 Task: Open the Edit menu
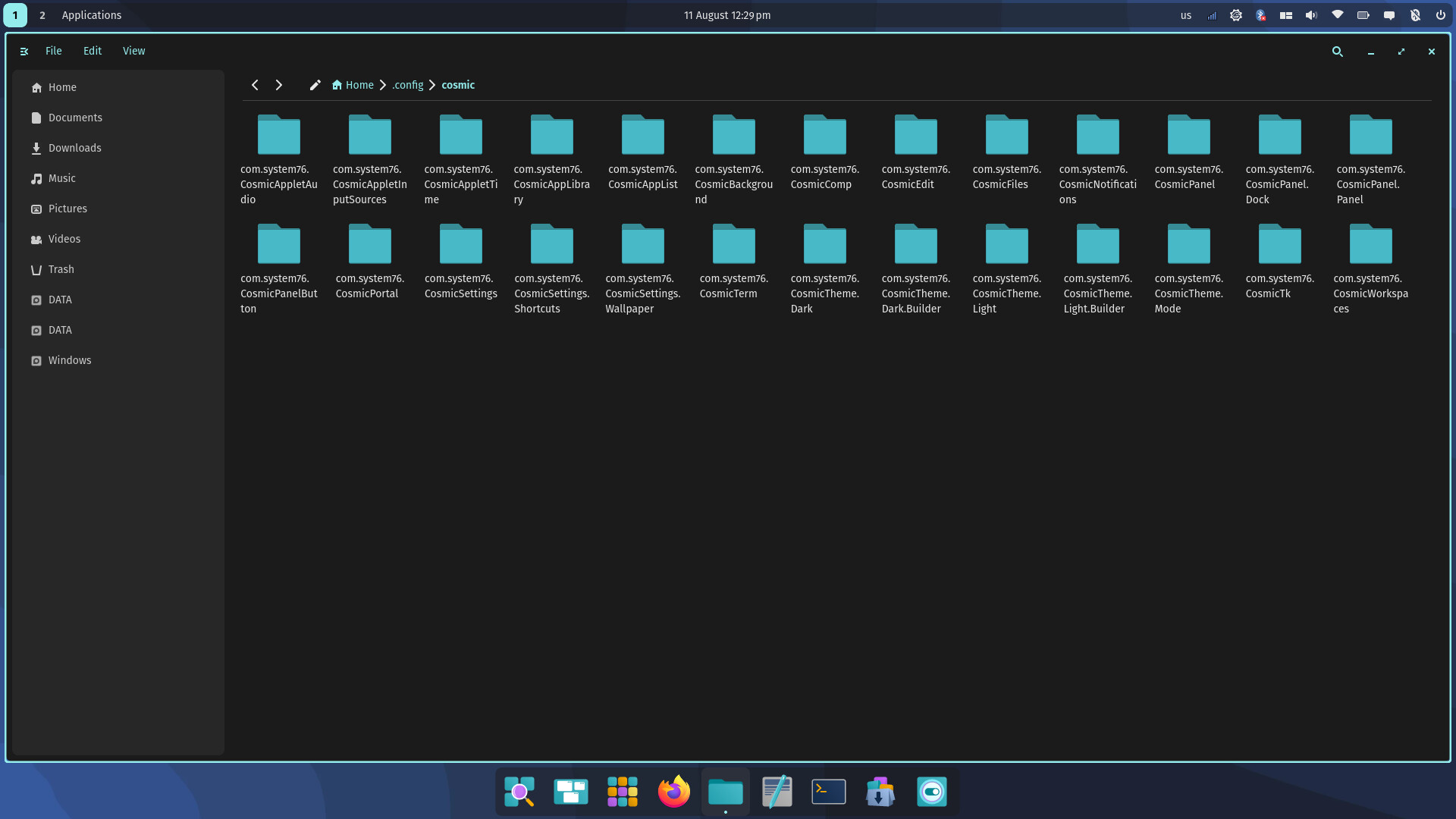point(93,51)
